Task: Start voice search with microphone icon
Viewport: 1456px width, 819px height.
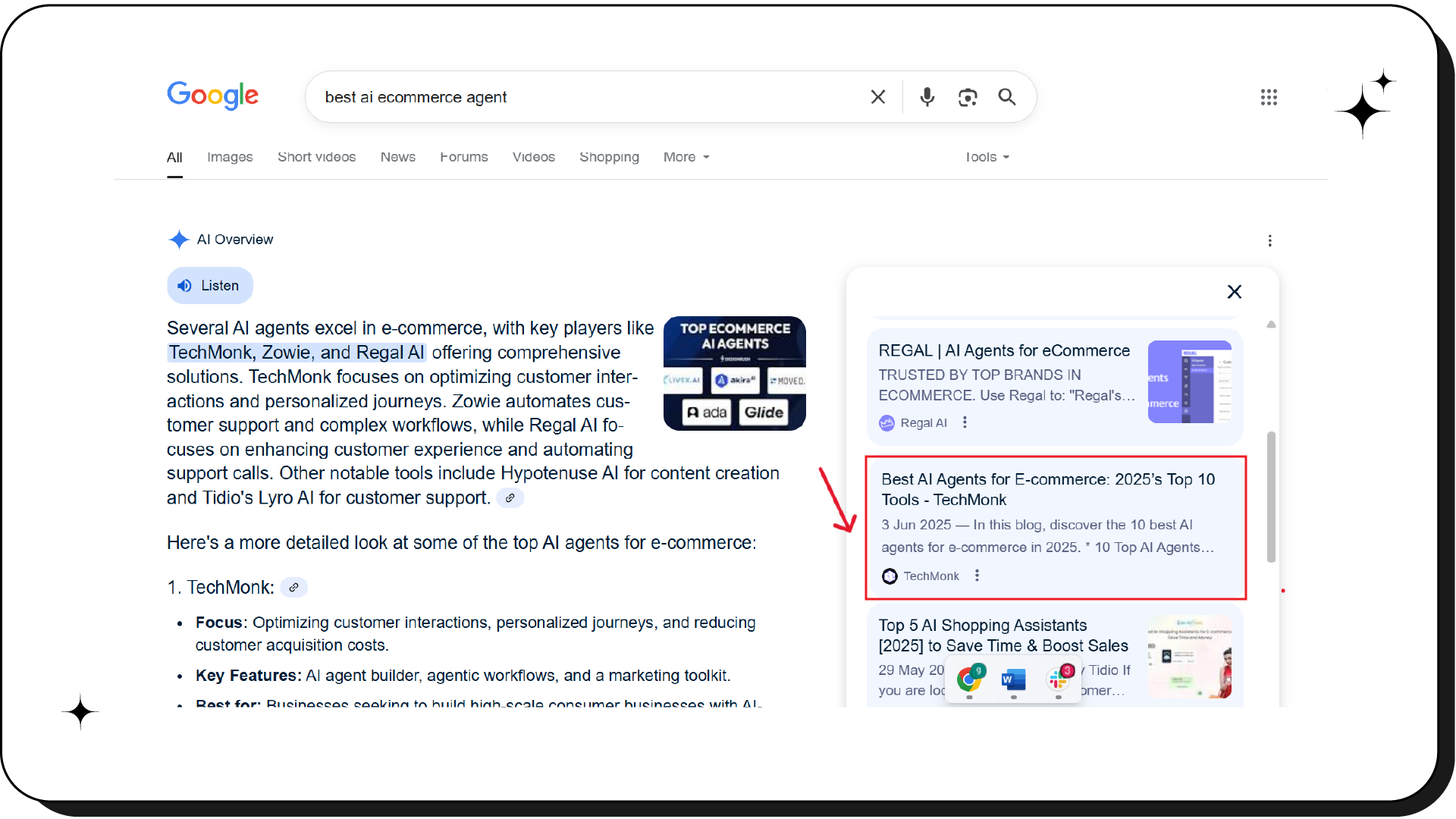Action: 927,97
